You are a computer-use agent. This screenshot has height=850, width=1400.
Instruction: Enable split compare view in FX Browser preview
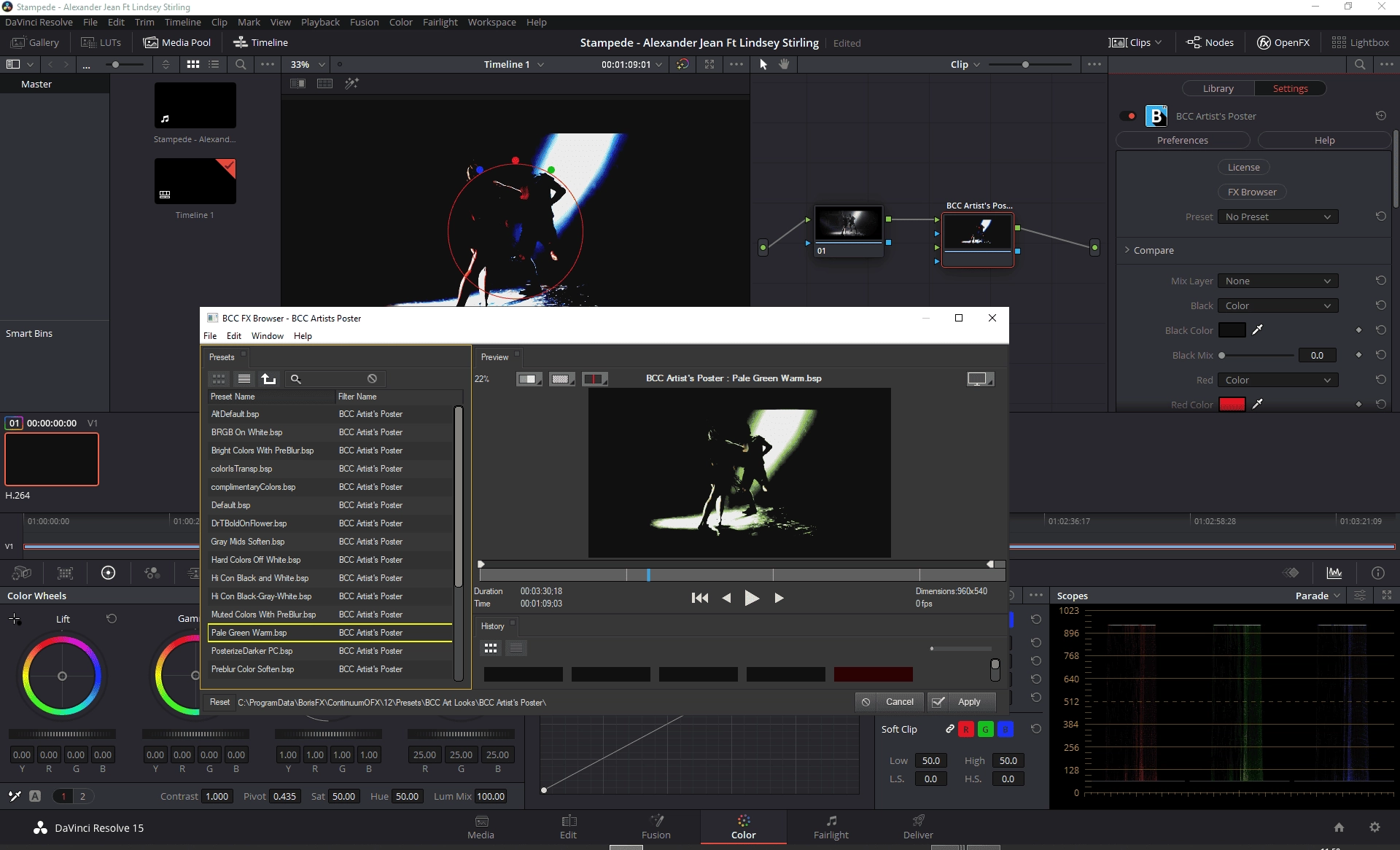point(595,378)
